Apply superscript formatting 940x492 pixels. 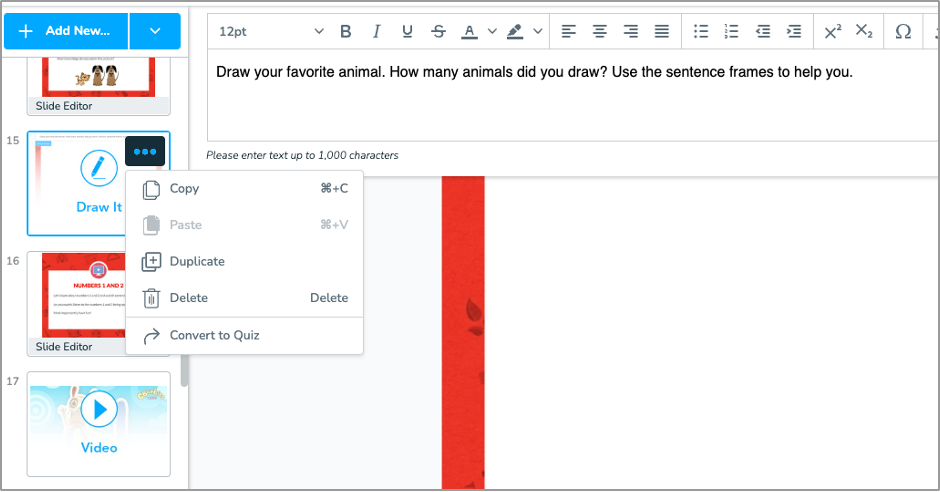click(833, 32)
